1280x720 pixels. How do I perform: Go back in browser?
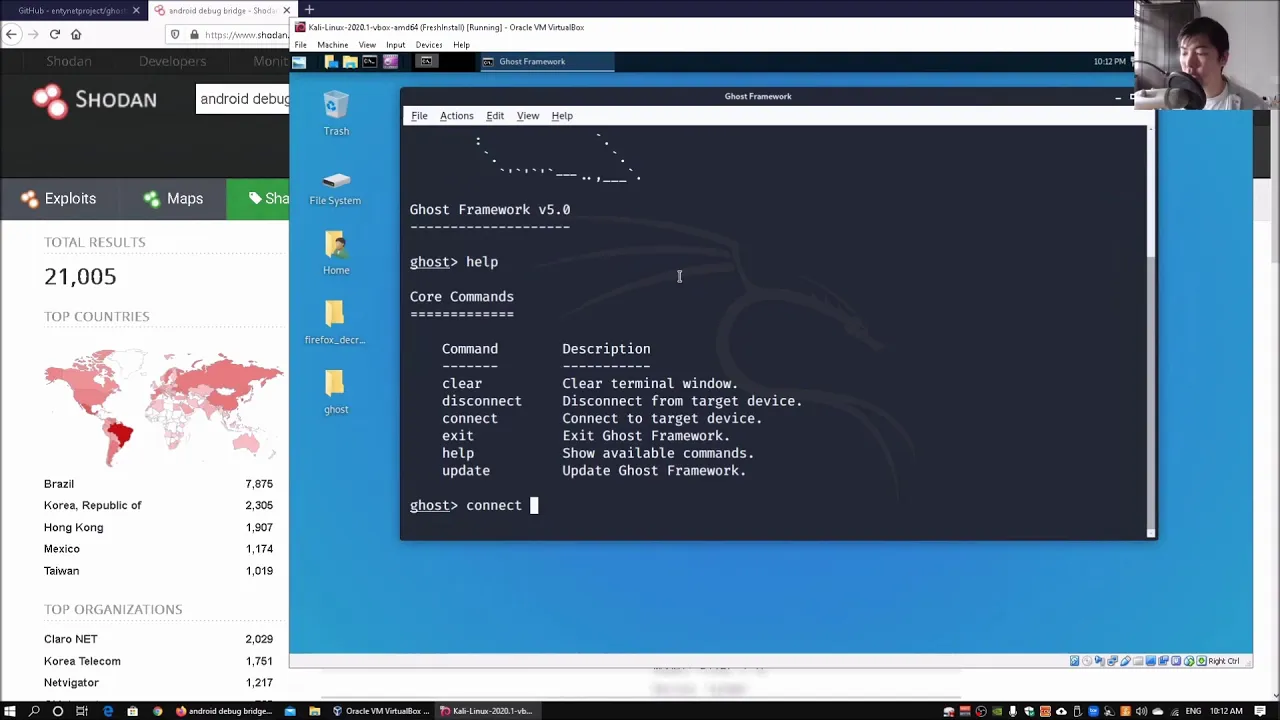coord(11,35)
